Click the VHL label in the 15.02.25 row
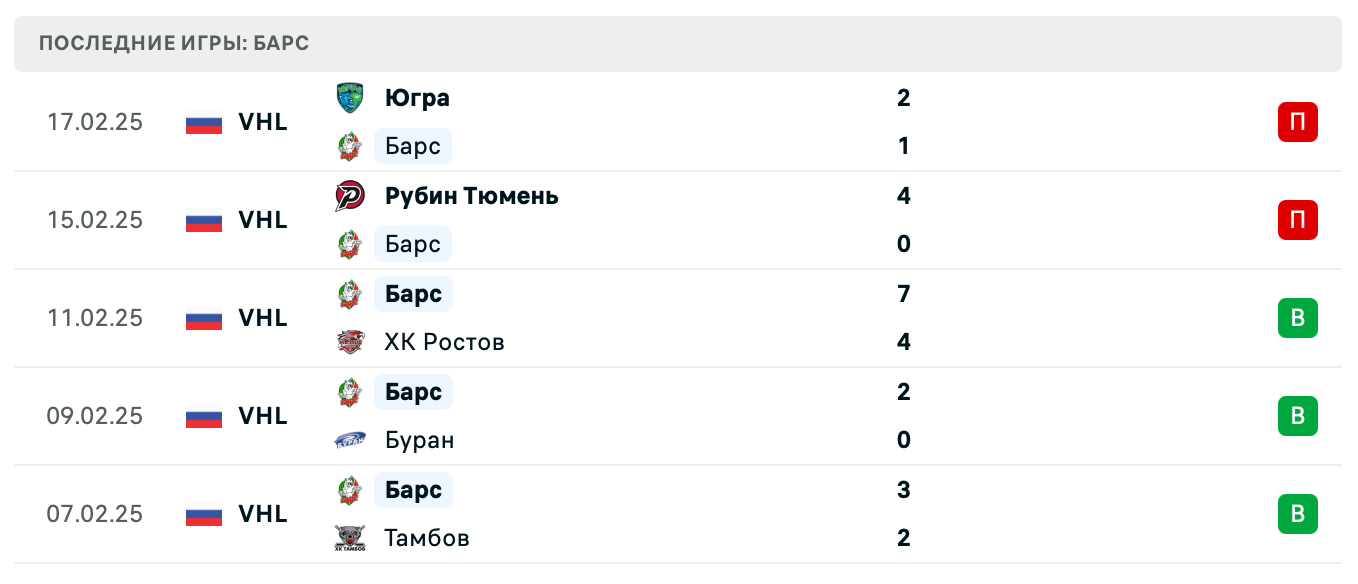Screen dimensions: 1358x584 262,220
